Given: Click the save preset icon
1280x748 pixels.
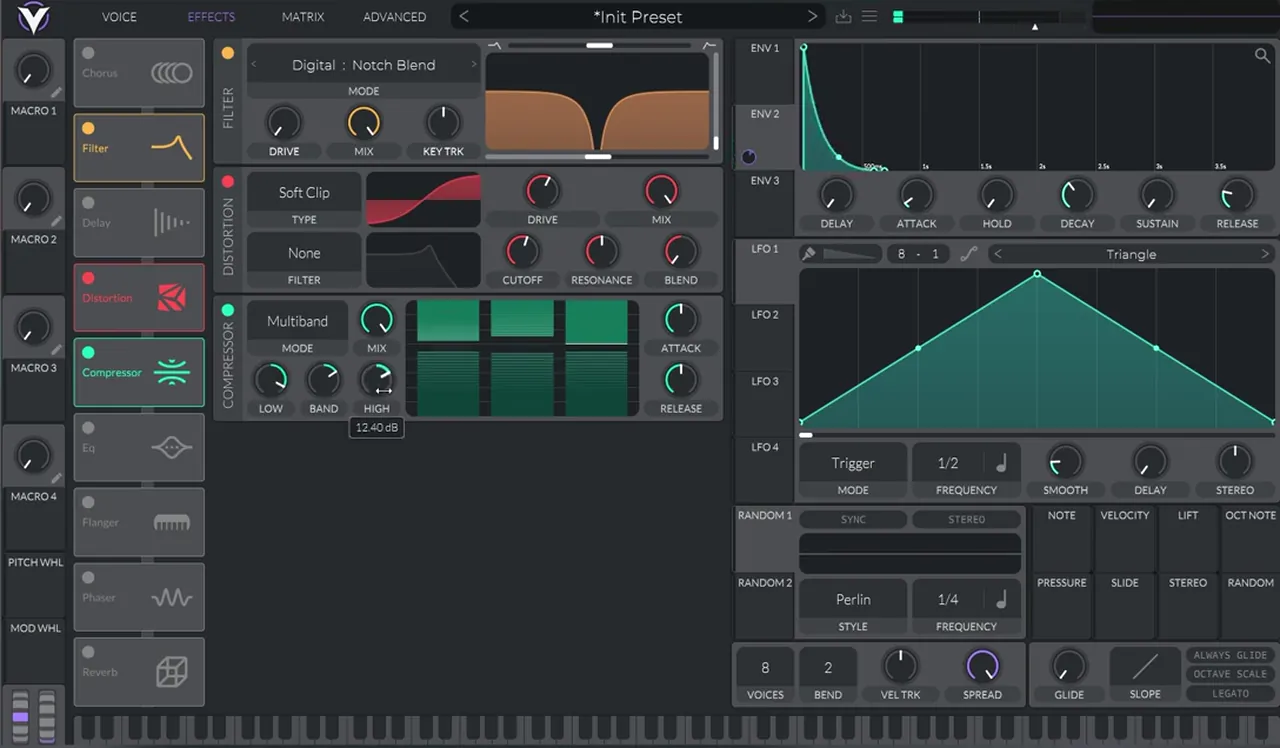Looking at the screenshot, I should [843, 17].
